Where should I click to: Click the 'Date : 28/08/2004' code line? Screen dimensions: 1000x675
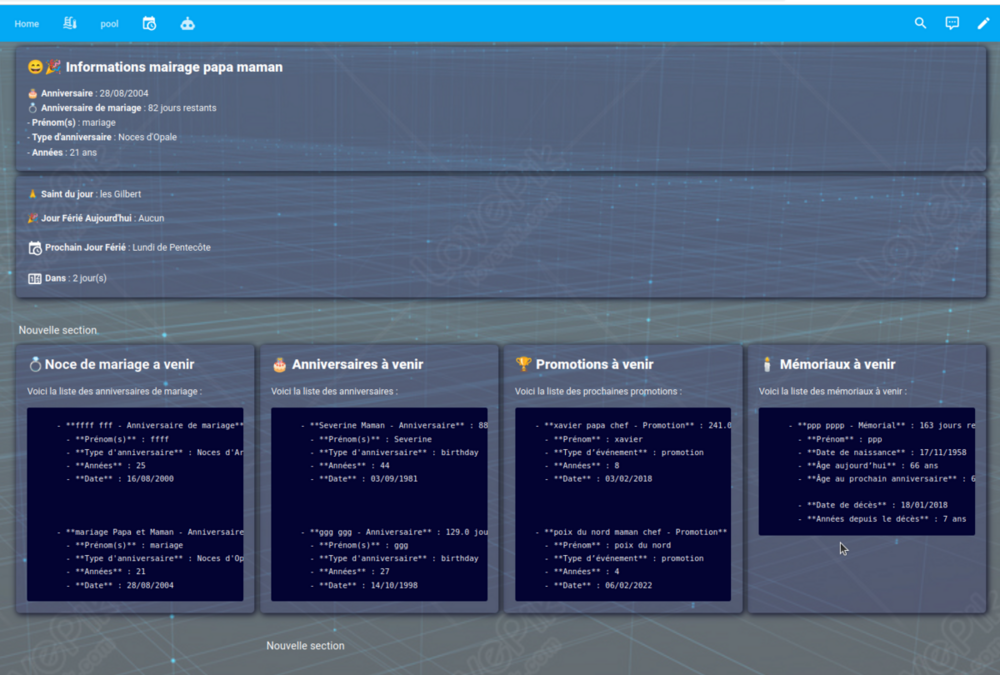[x=120, y=585]
